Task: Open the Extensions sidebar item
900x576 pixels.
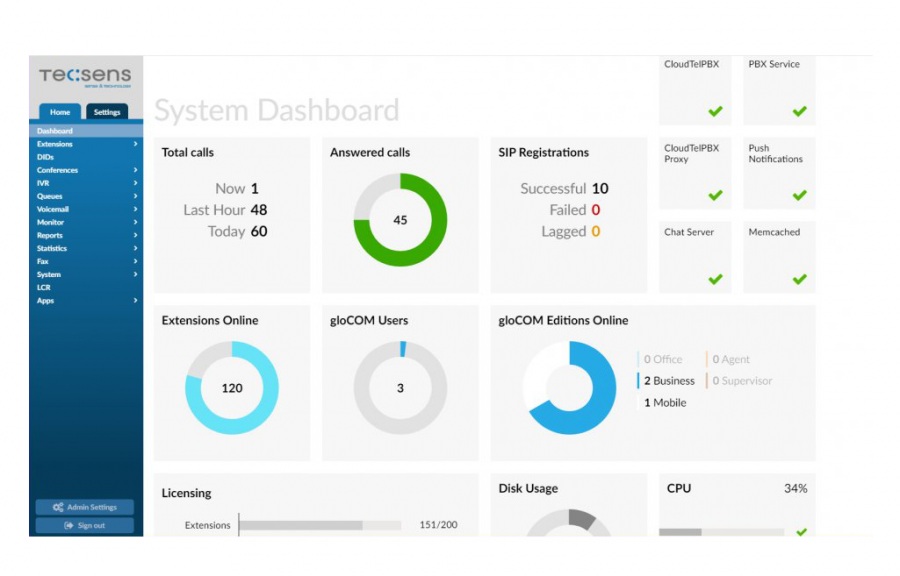Action: [86, 144]
